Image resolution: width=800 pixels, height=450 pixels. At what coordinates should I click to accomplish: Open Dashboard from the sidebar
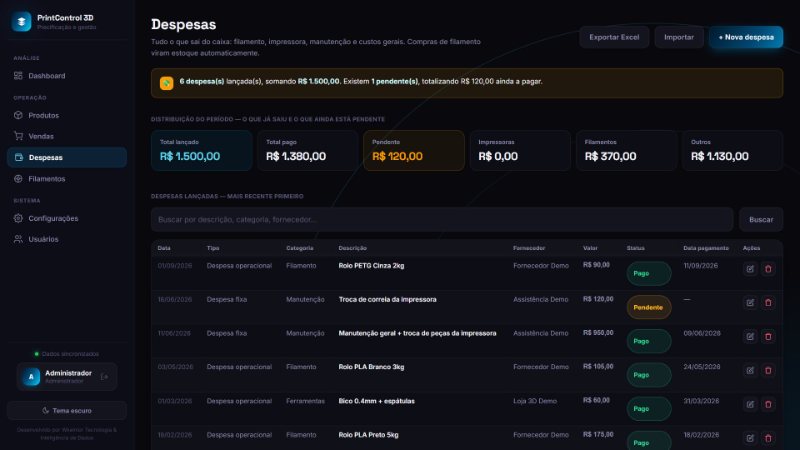click(67, 76)
